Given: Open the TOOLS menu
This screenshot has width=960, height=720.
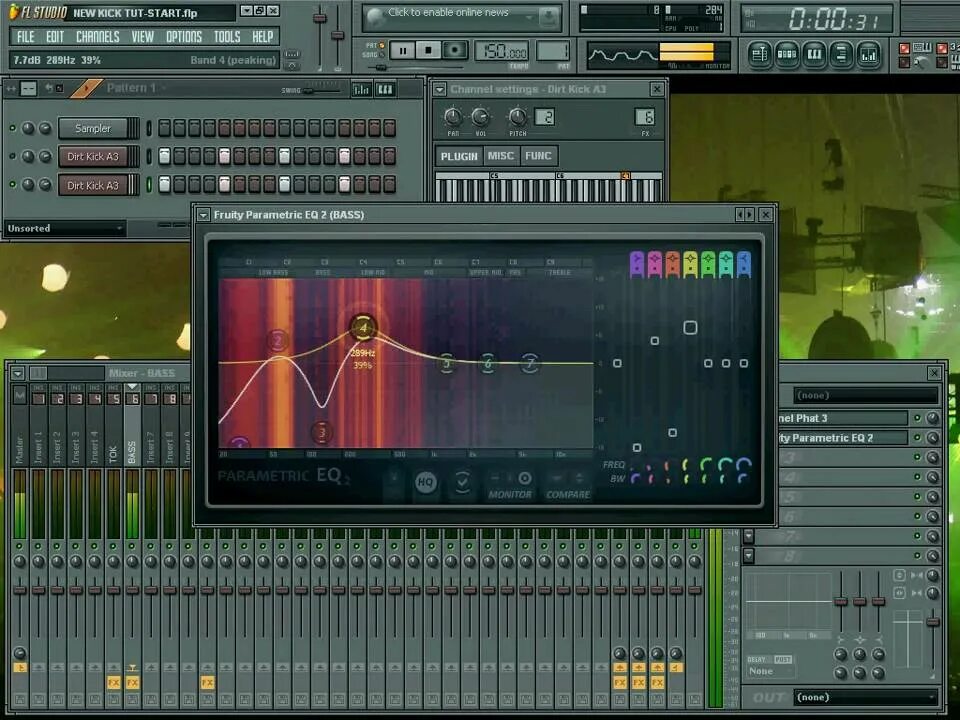Looking at the screenshot, I should (x=227, y=37).
